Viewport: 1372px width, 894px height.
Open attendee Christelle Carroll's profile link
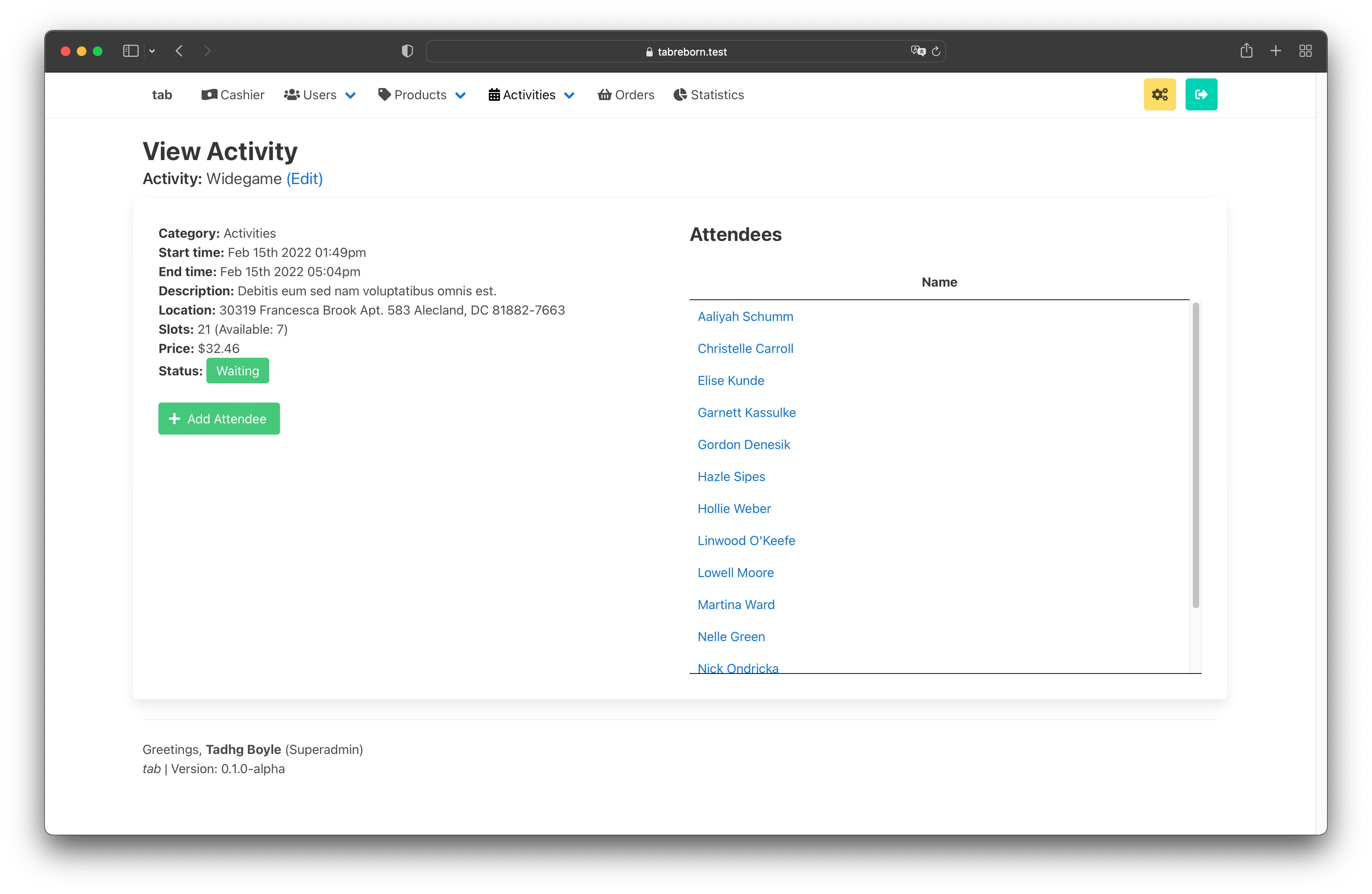click(x=745, y=349)
